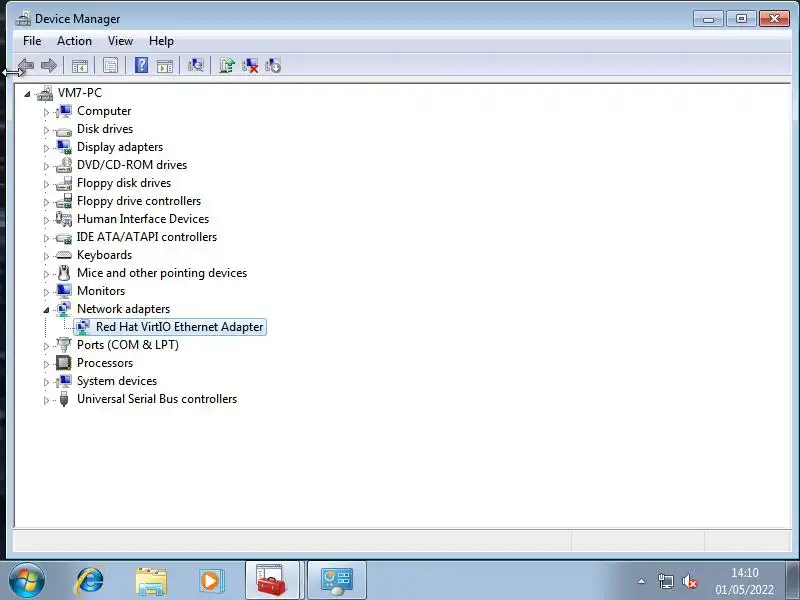Click Scan for hardware changes icon
This screenshot has width=800, height=600.
[x=196, y=65]
